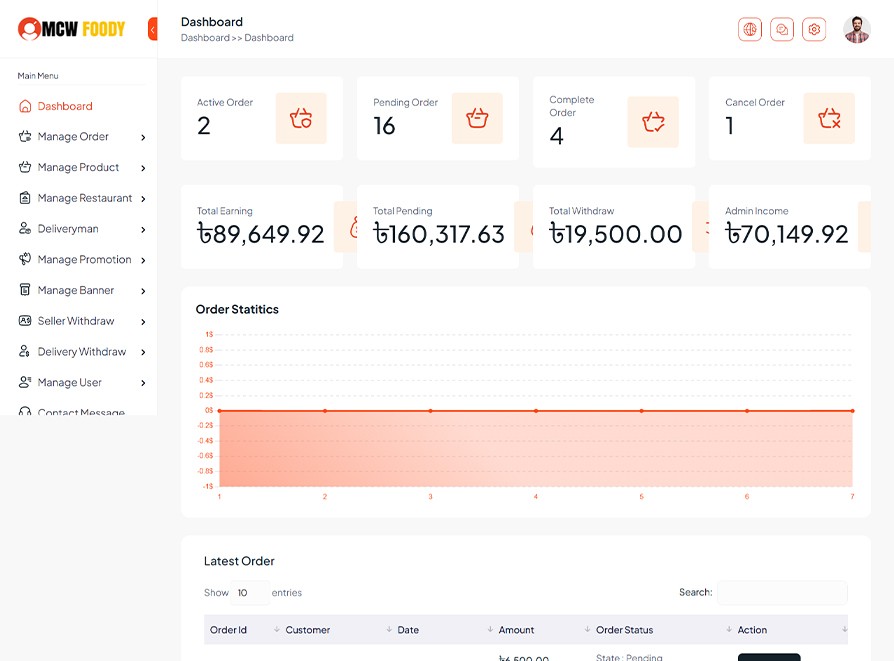Click the user profile avatar
Image resolution: width=894 pixels, height=661 pixels.
tap(857, 30)
